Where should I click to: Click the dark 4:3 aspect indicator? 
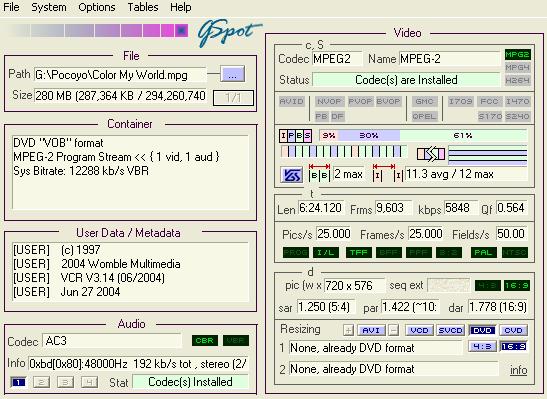[x=488, y=286]
